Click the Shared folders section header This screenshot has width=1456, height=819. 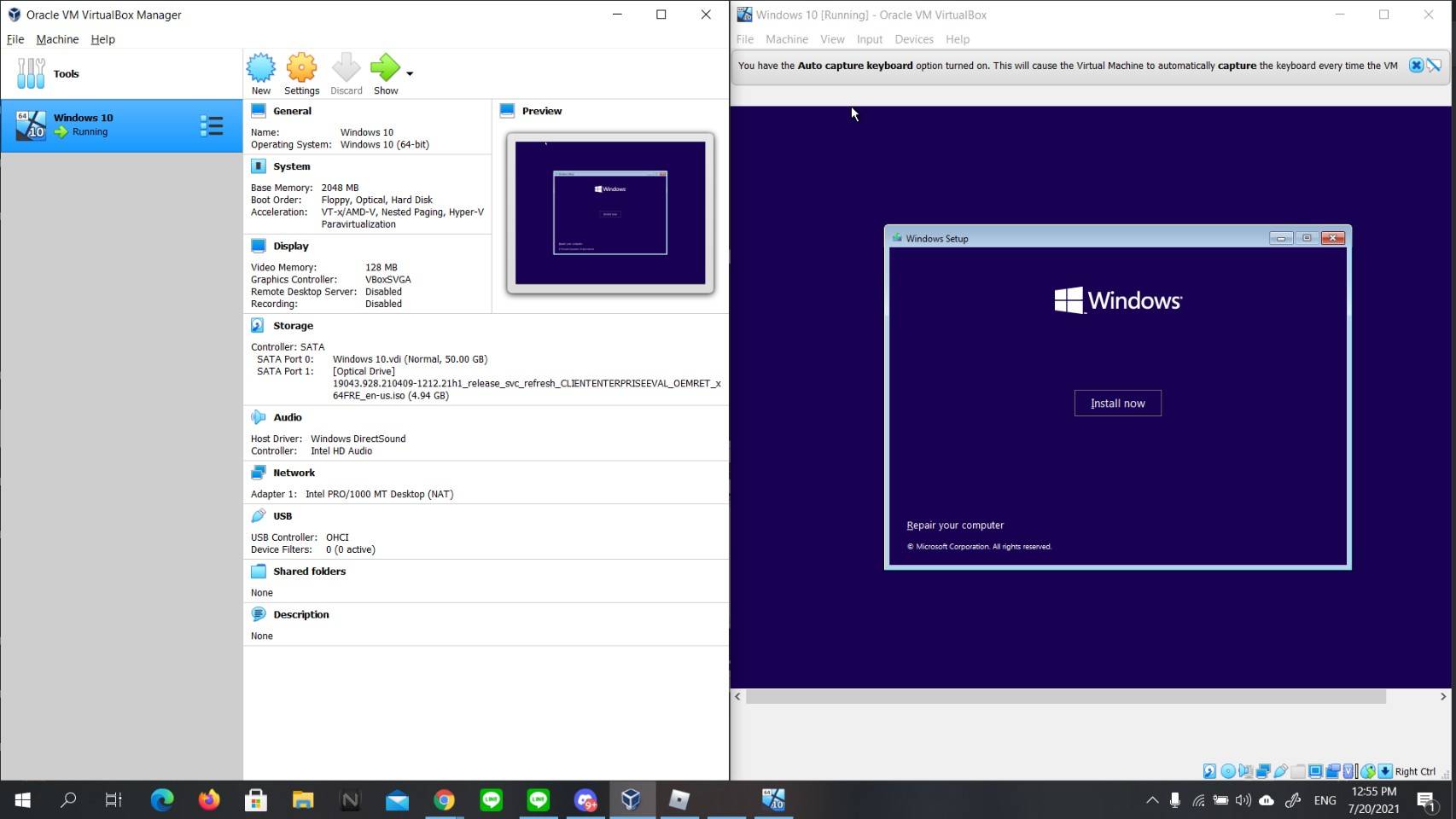pyautogui.click(x=310, y=572)
